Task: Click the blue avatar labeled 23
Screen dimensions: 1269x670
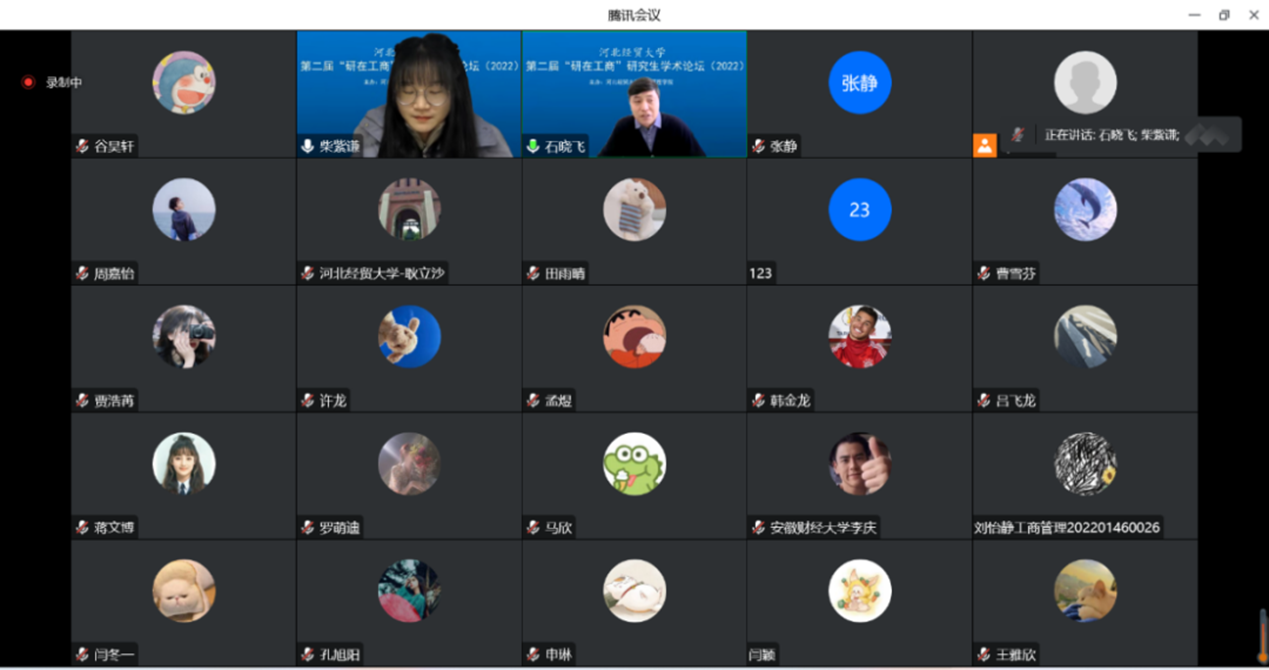Action: point(860,209)
